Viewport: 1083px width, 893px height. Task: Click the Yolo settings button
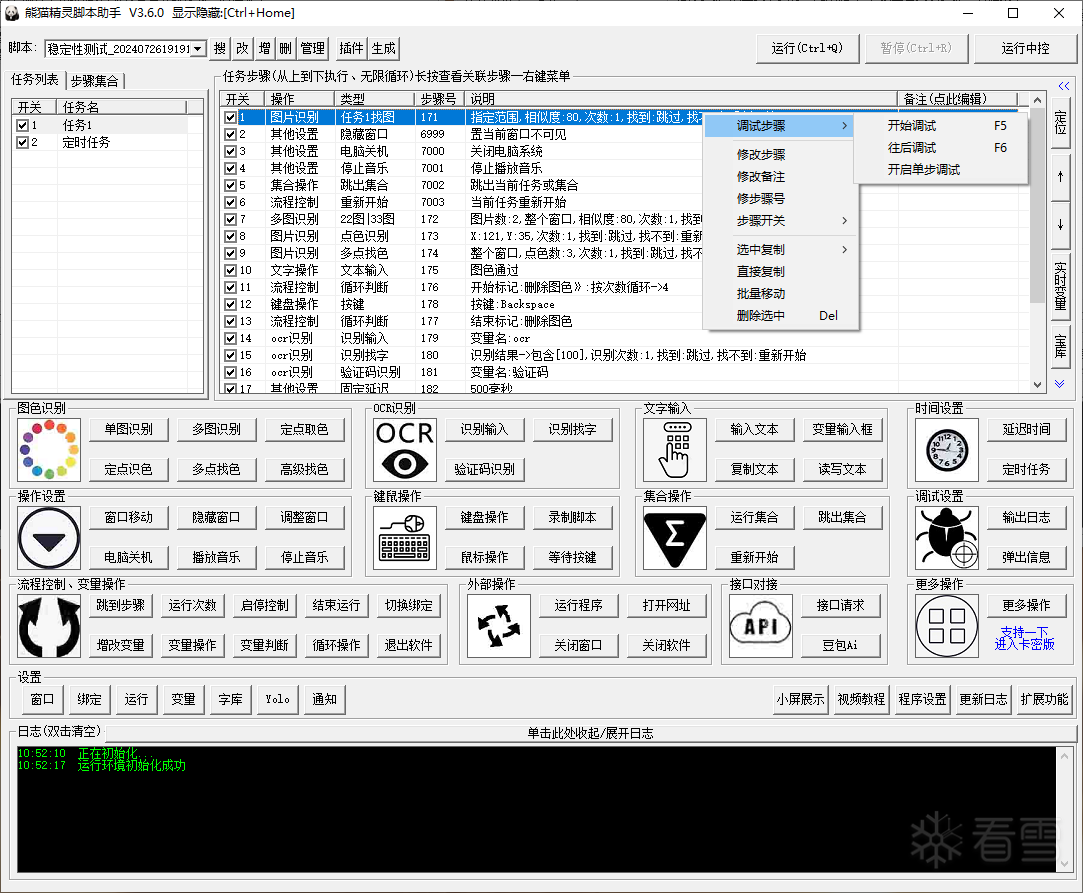(x=278, y=700)
